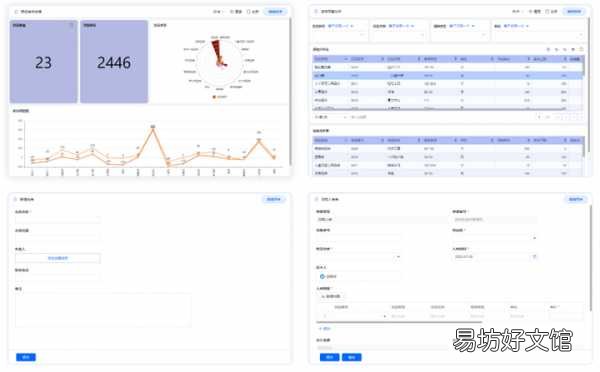Open the calendar icon in the bottom-right date field
Viewport: 600px width, 372px height.
tap(535, 256)
